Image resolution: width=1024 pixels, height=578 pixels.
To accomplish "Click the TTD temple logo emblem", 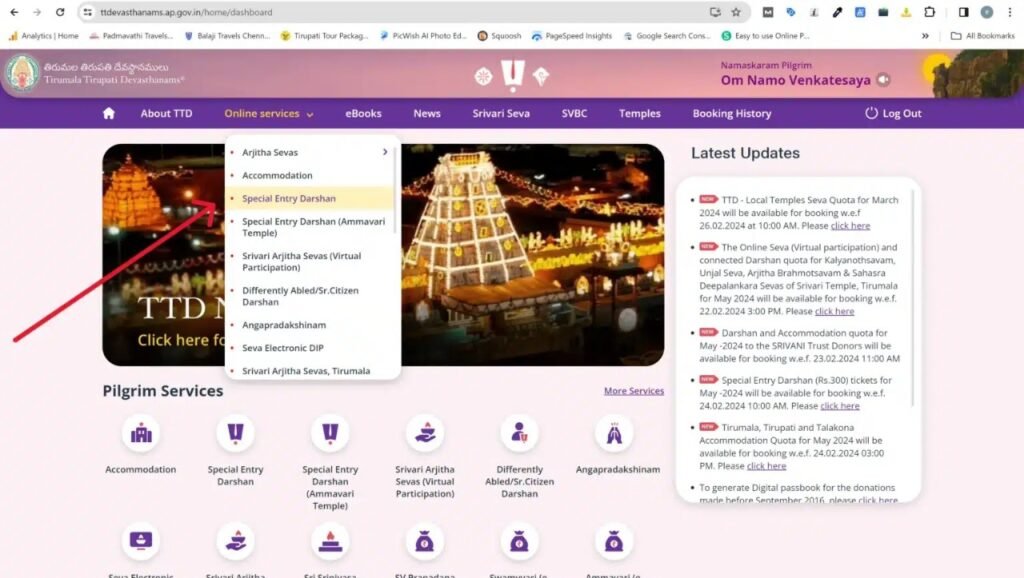I will click(22, 73).
